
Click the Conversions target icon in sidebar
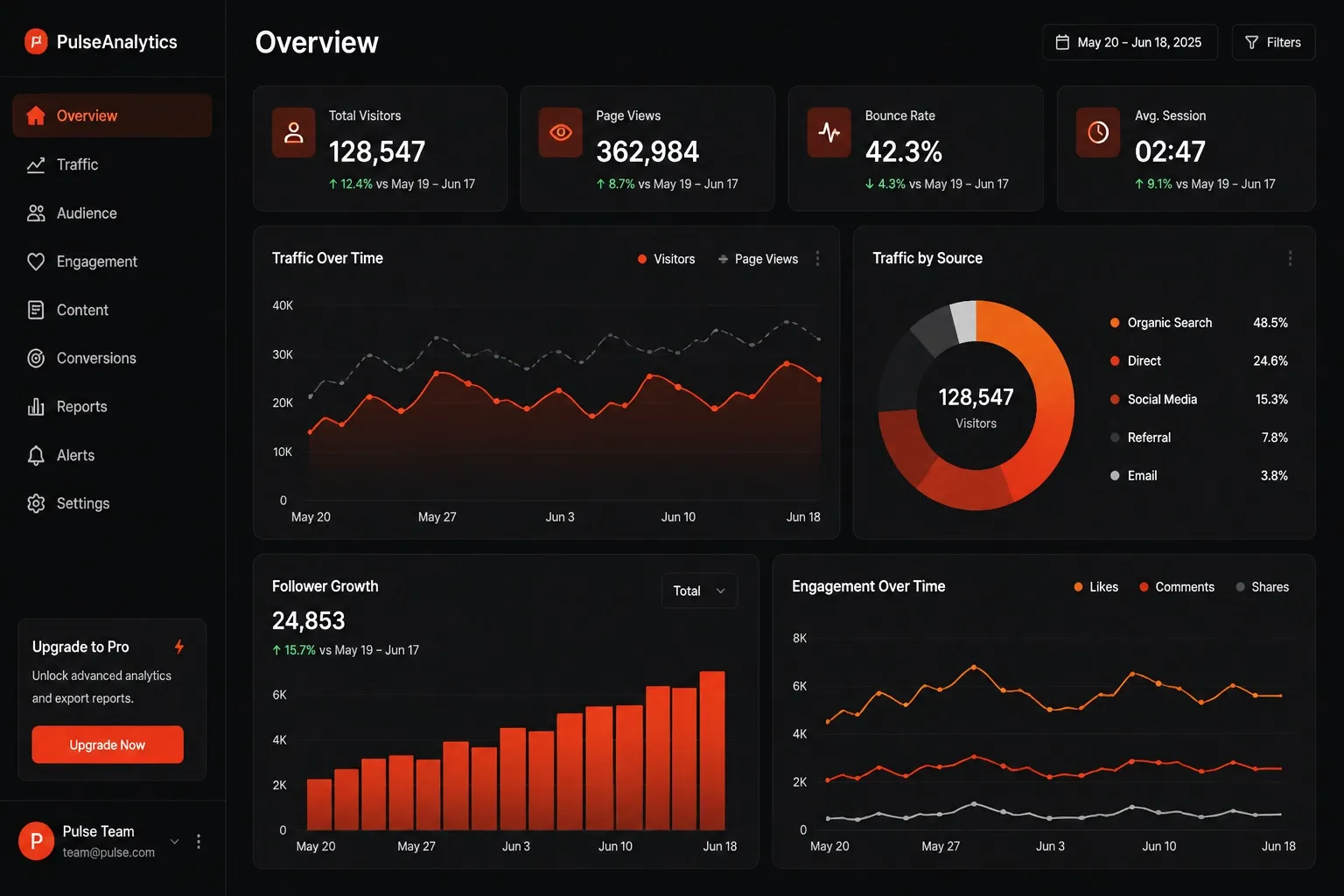[36, 358]
